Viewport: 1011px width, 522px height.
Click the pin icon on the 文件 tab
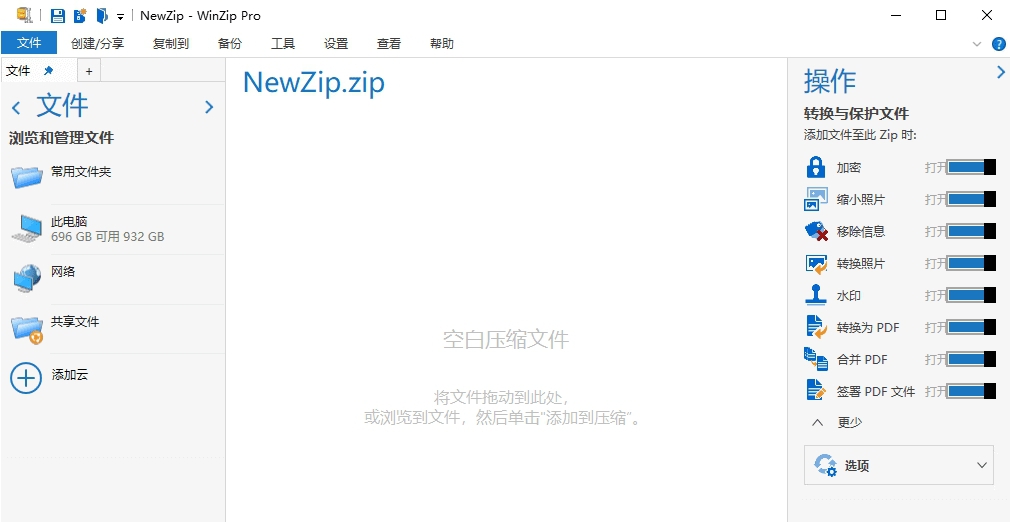coord(48,71)
